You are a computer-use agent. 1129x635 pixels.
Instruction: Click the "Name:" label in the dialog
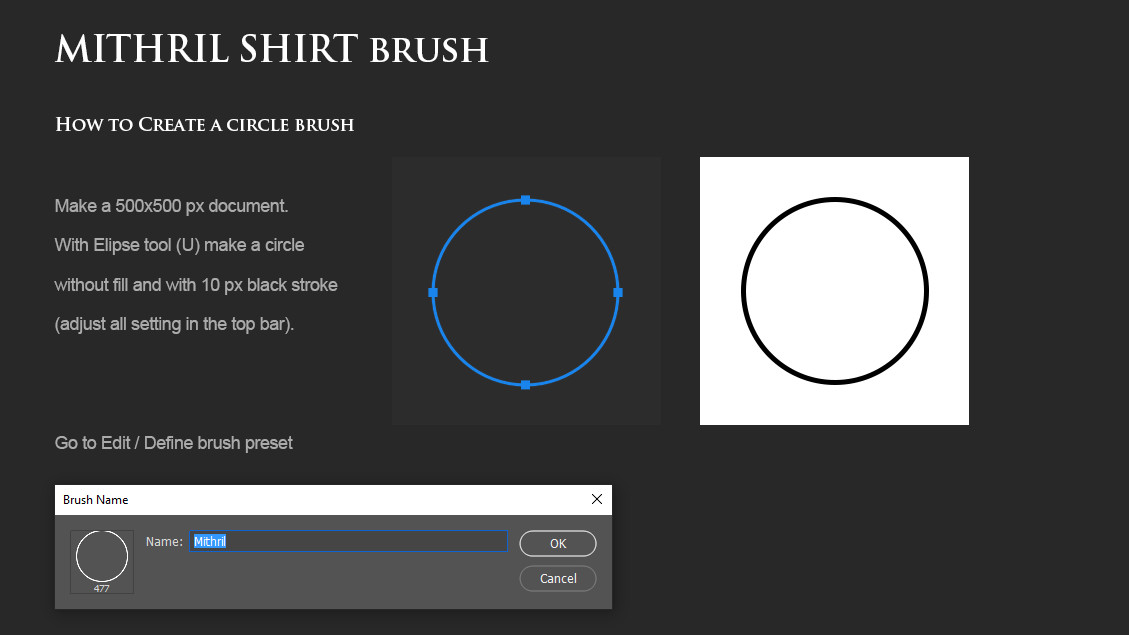pos(164,541)
